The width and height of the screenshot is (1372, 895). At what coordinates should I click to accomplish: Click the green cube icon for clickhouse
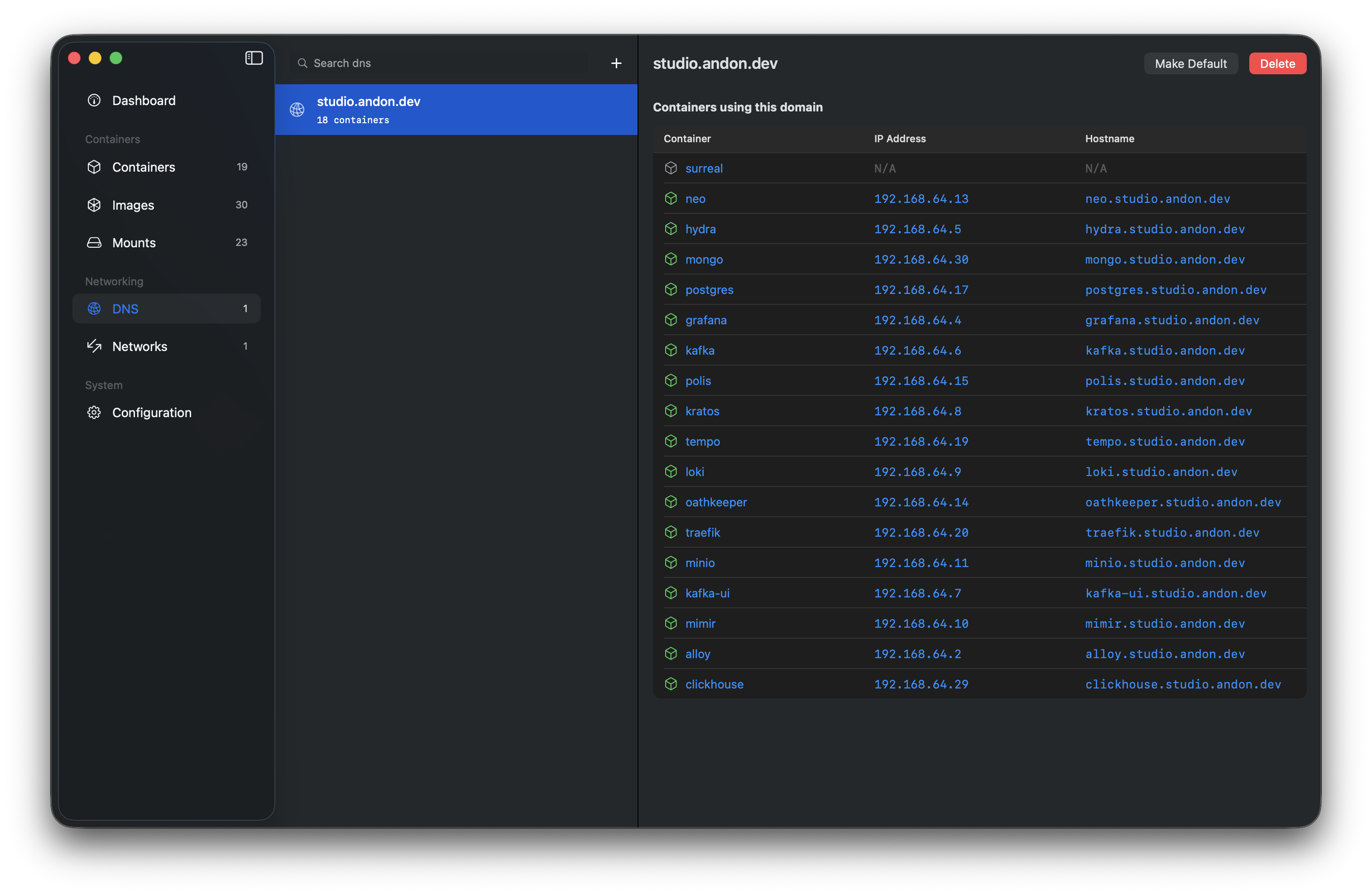(x=671, y=684)
